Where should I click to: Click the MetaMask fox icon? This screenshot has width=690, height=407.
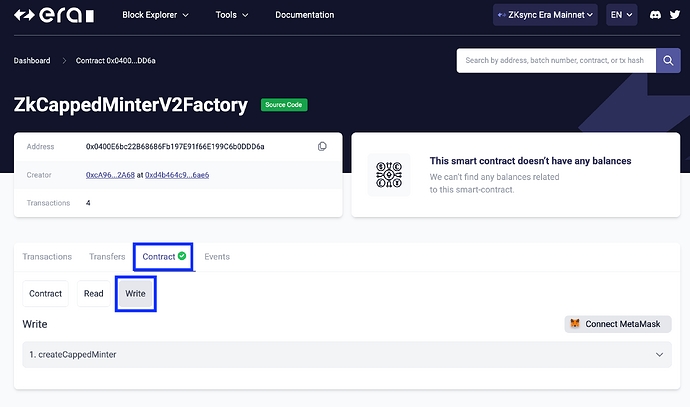pos(575,324)
